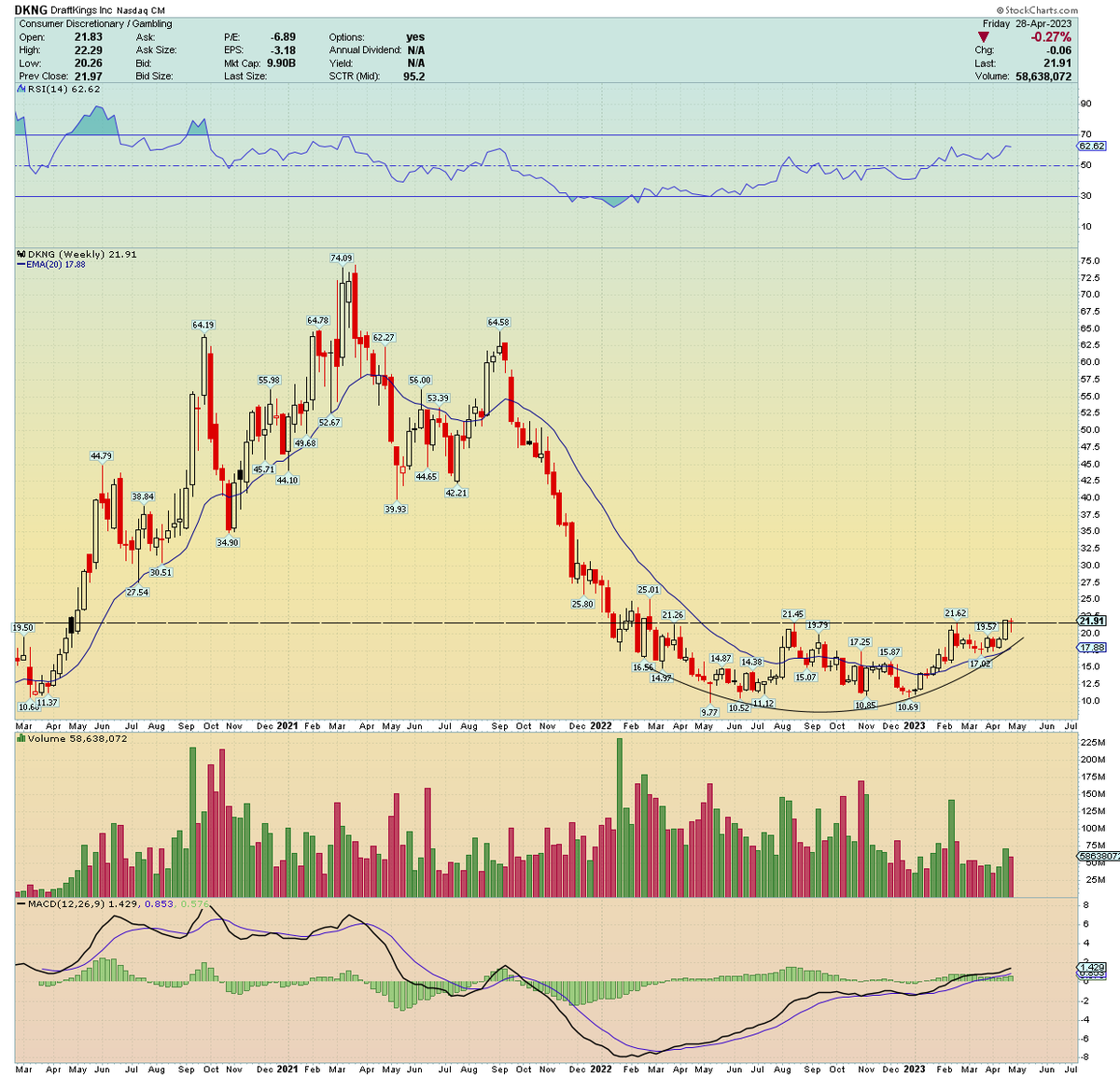Click the 64.58 swing high label
Viewport: 1120px width, 1077px height.
[498, 322]
